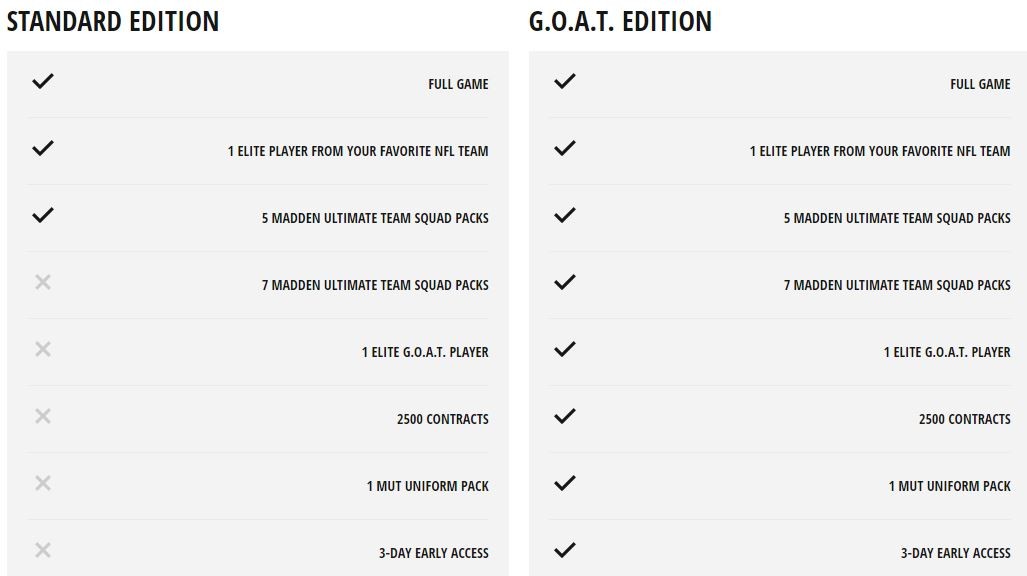Select the Standard Edition heading
Image resolution: width=1027 pixels, height=576 pixels.
click(x=113, y=22)
